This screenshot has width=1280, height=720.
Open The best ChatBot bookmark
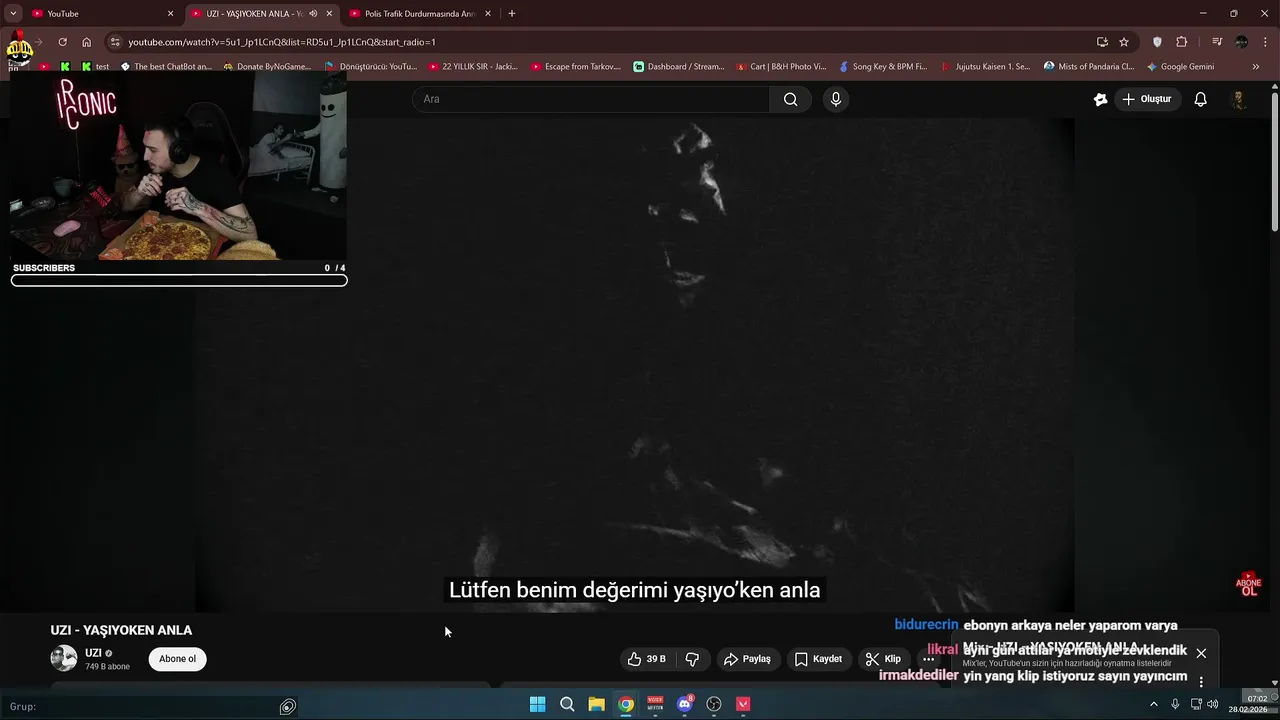tap(166, 67)
